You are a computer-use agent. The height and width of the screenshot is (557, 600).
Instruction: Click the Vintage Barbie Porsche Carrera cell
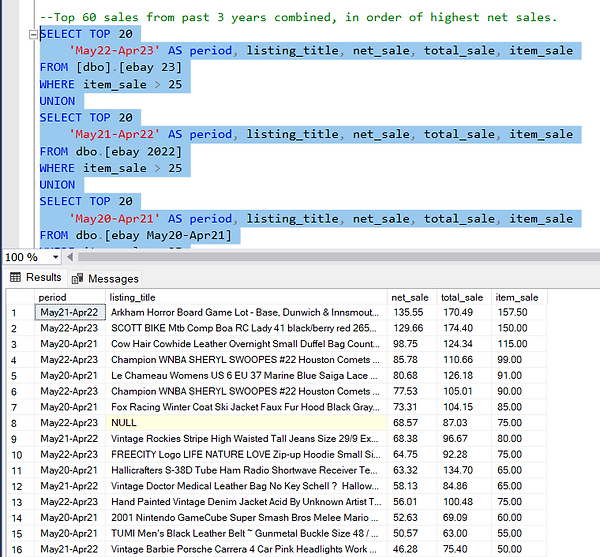click(246, 549)
